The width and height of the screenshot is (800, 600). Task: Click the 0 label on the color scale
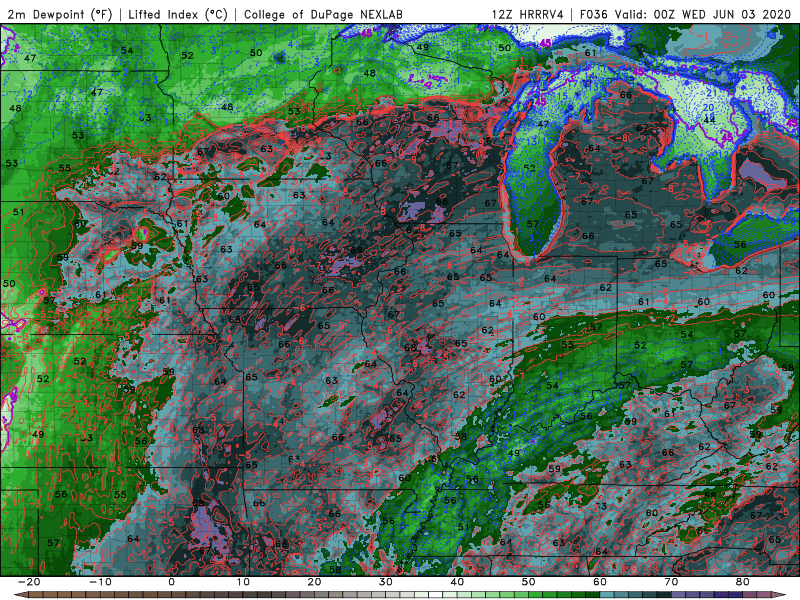pos(171,582)
